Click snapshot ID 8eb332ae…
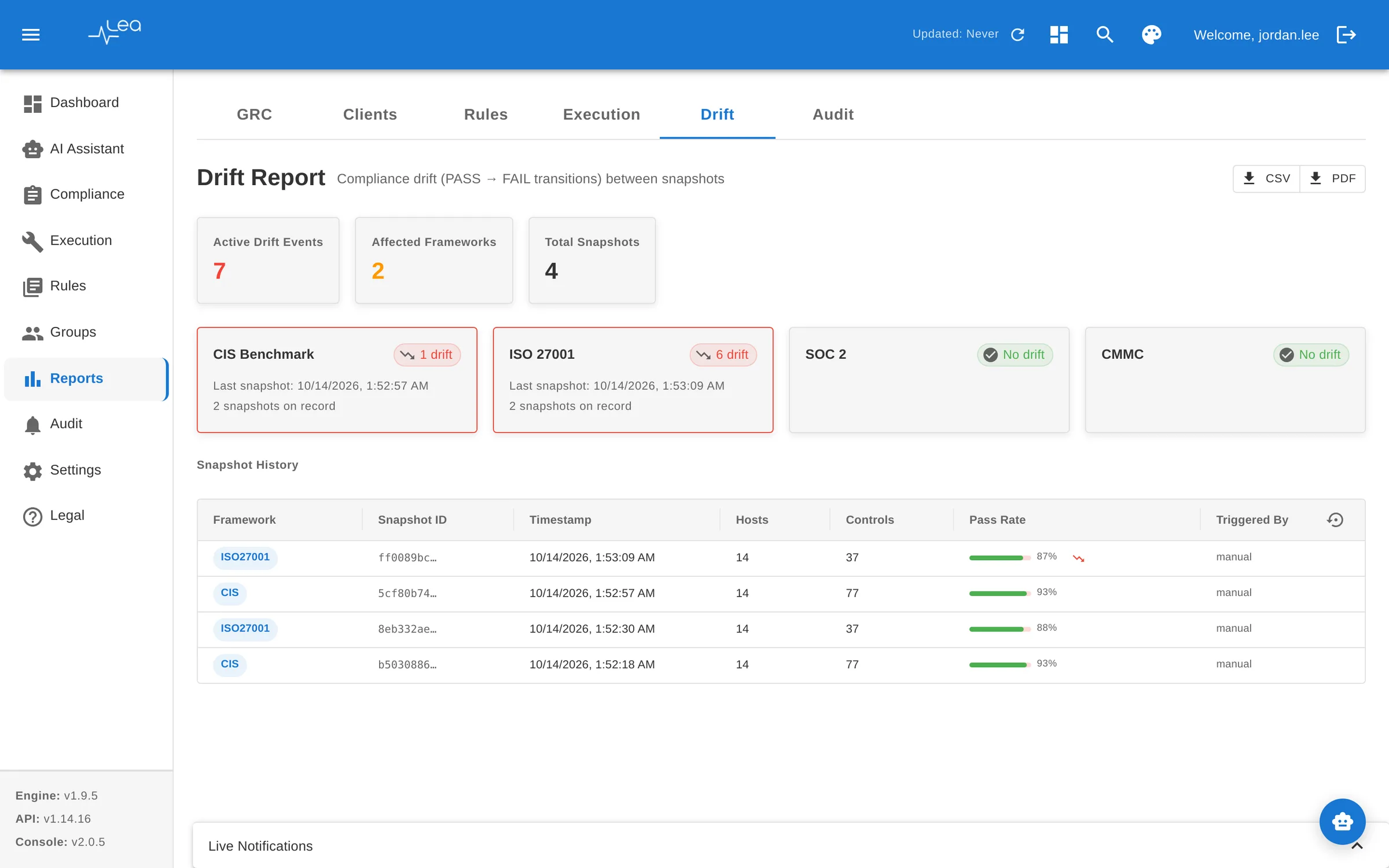1389x868 pixels. [x=407, y=629]
